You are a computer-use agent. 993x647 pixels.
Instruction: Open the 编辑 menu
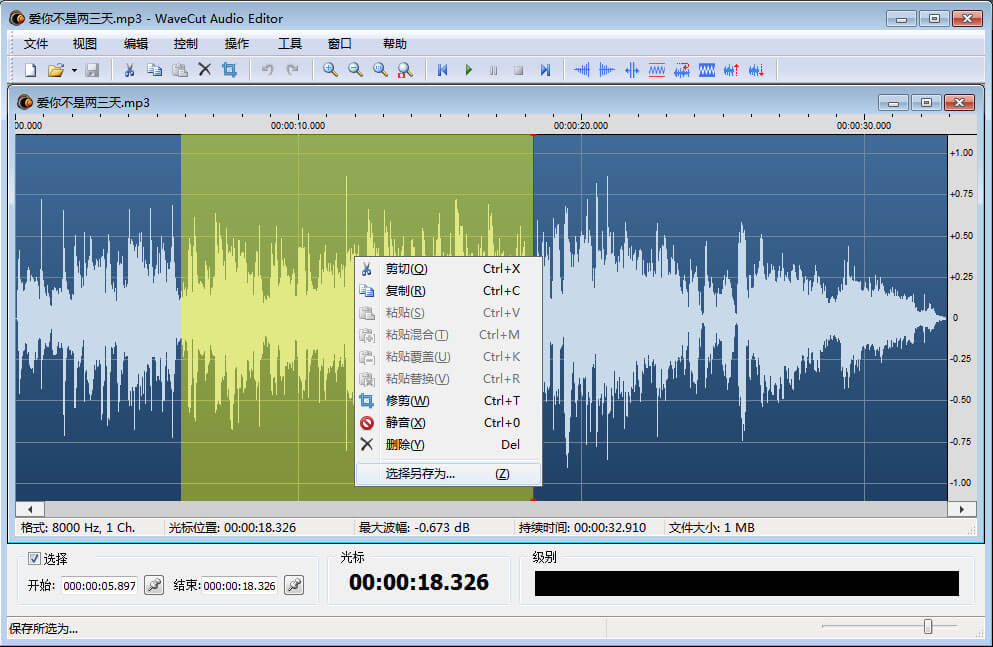coord(136,44)
